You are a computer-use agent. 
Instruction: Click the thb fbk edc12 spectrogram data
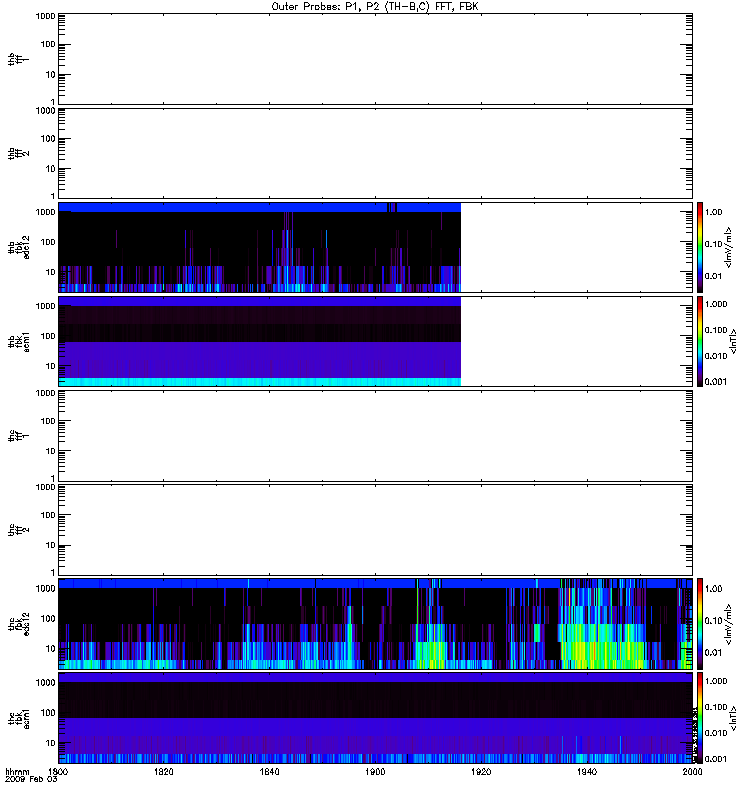point(260,247)
